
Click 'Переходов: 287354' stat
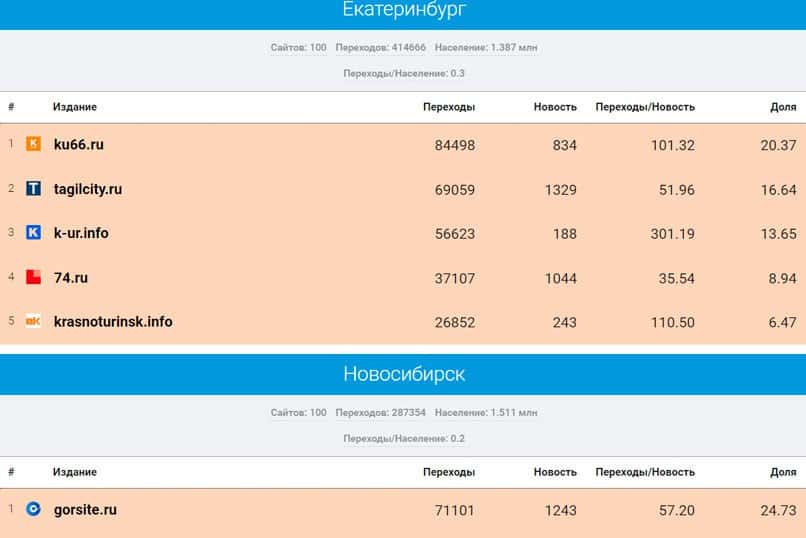381,412
